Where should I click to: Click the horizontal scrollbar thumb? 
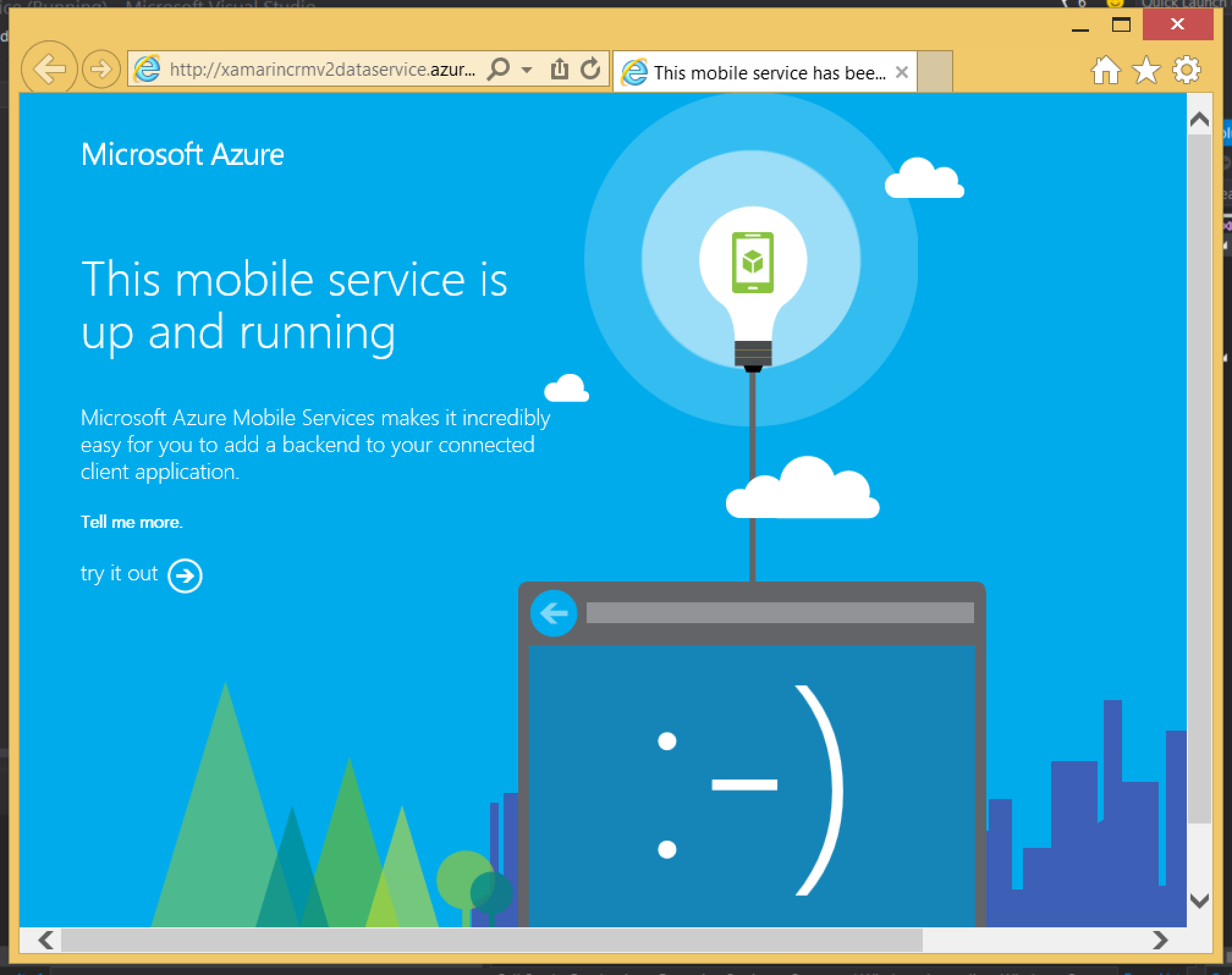[x=491, y=940]
